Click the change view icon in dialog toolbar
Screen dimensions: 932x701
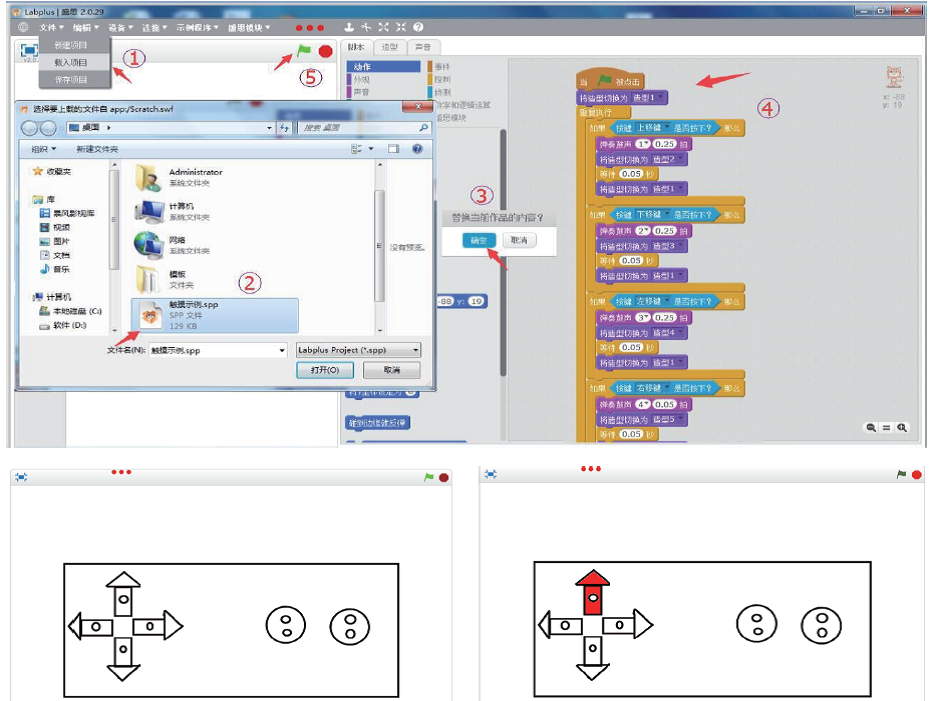pyautogui.click(x=357, y=149)
